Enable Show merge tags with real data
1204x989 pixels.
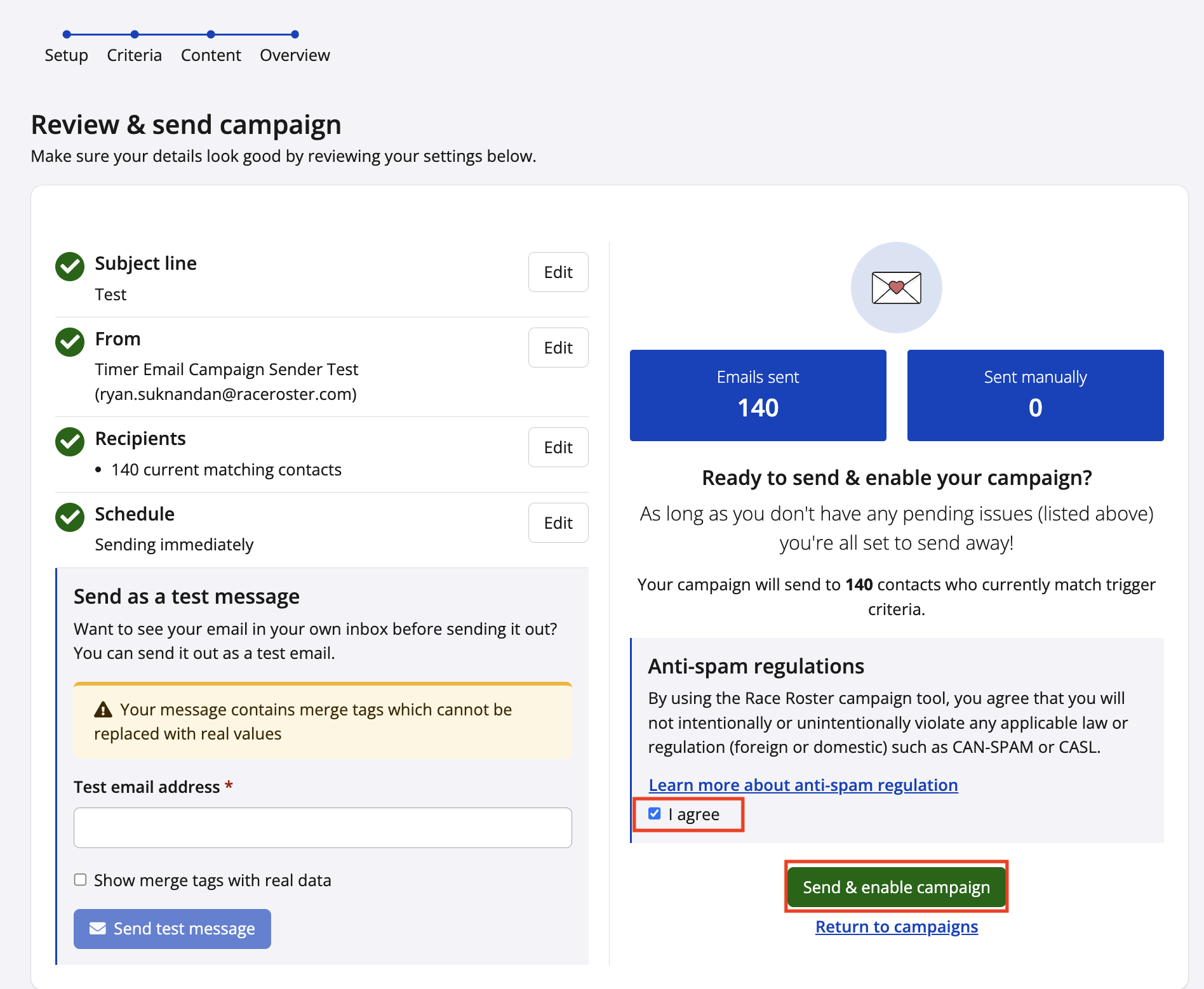tap(81, 880)
